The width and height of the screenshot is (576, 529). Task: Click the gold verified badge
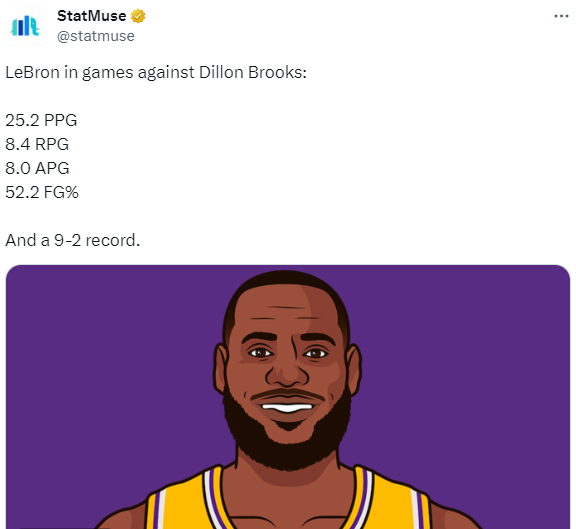[138, 16]
